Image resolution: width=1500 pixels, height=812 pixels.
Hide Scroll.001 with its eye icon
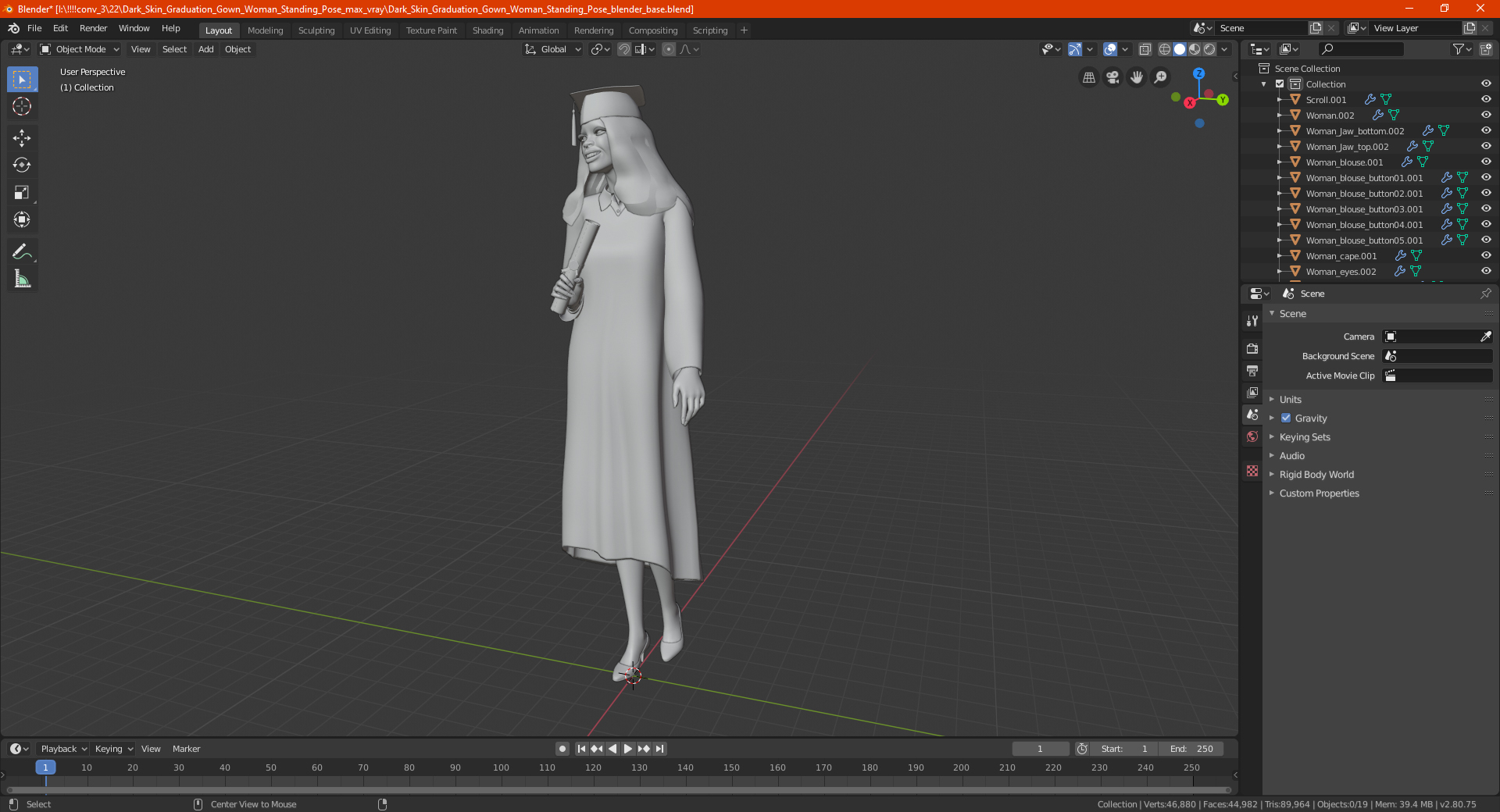click(1486, 100)
